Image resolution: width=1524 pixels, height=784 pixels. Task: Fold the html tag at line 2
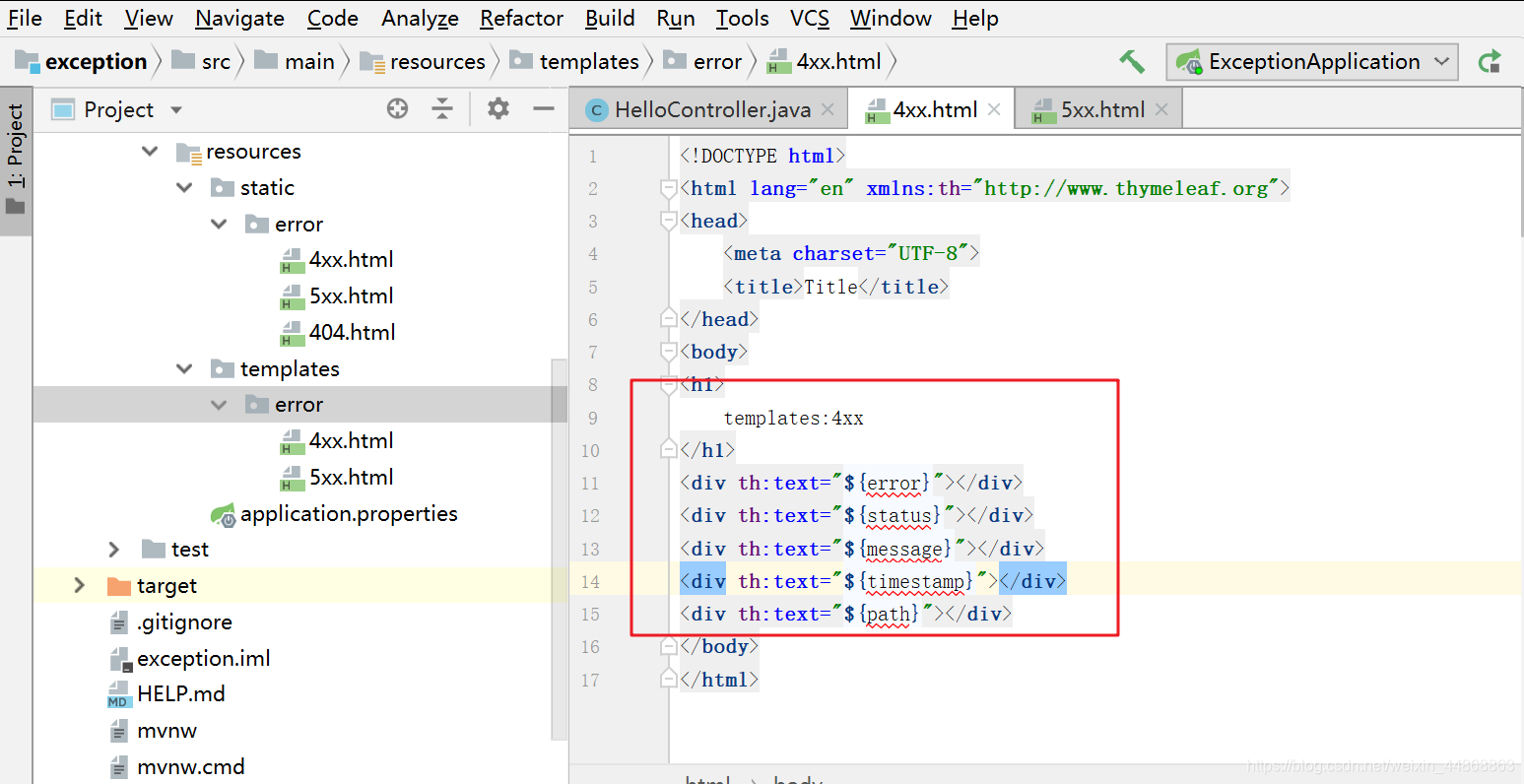point(668,188)
